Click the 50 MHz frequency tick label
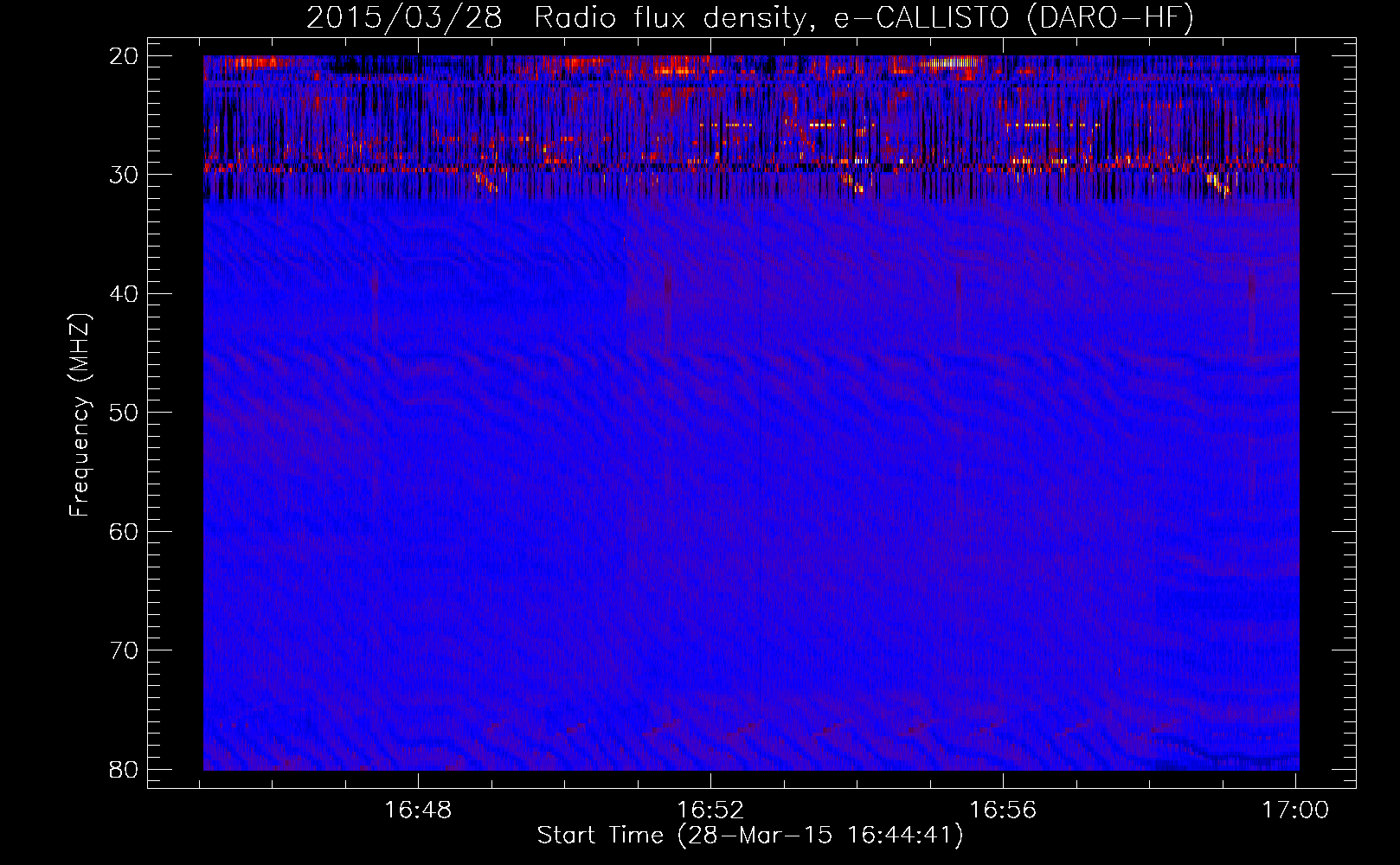Screen dimensions: 1400x865 (125, 413)
